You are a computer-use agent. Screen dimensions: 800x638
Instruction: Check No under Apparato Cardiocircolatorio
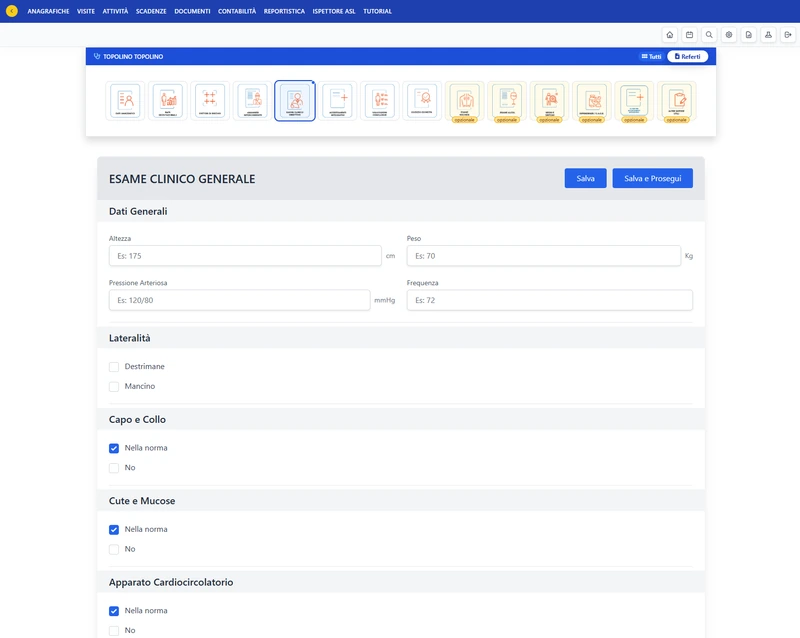point(114,631)
